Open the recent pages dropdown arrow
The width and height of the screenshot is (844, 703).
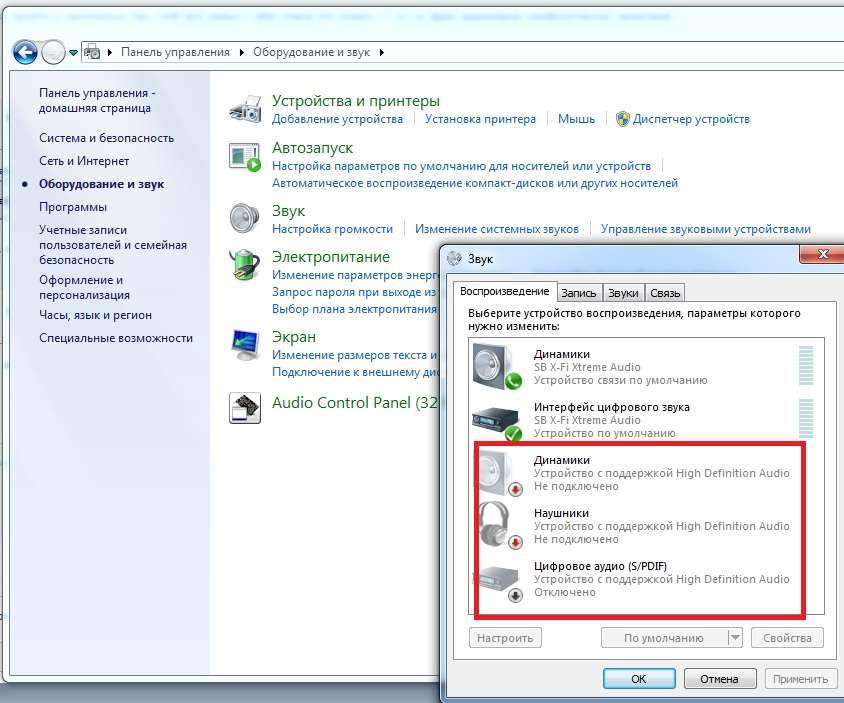(x=73, y=52)
